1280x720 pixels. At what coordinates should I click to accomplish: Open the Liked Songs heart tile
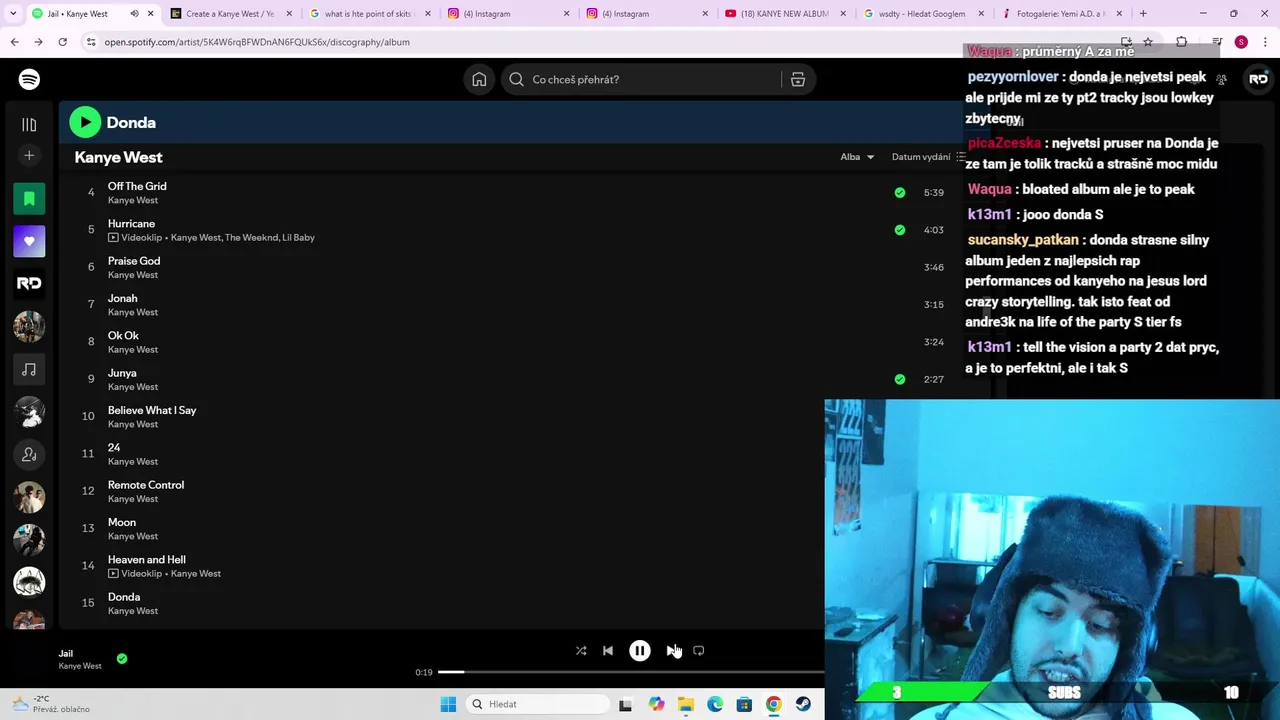(x=29, y=241)
